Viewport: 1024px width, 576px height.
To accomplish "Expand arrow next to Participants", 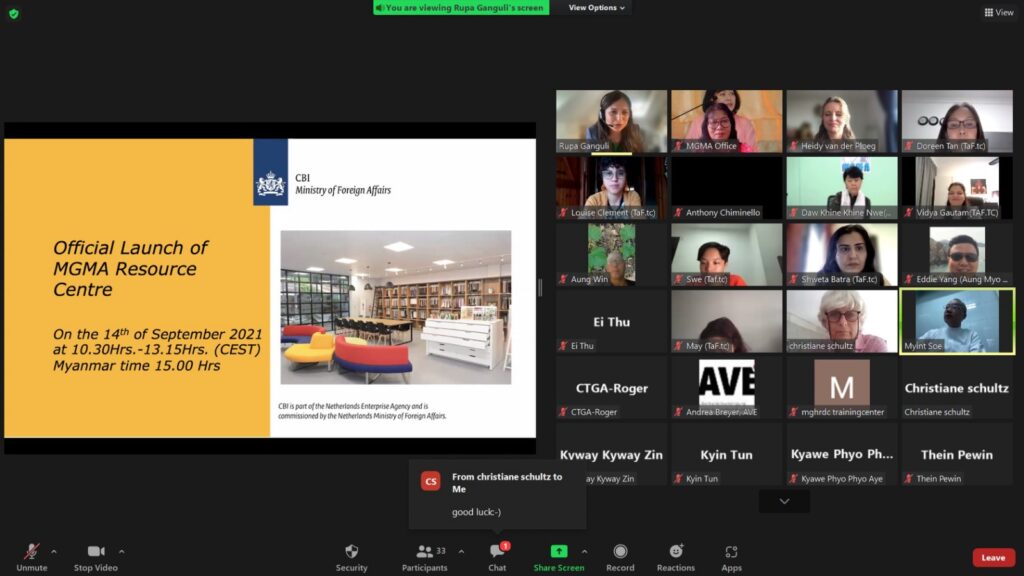I will (462, 552).
